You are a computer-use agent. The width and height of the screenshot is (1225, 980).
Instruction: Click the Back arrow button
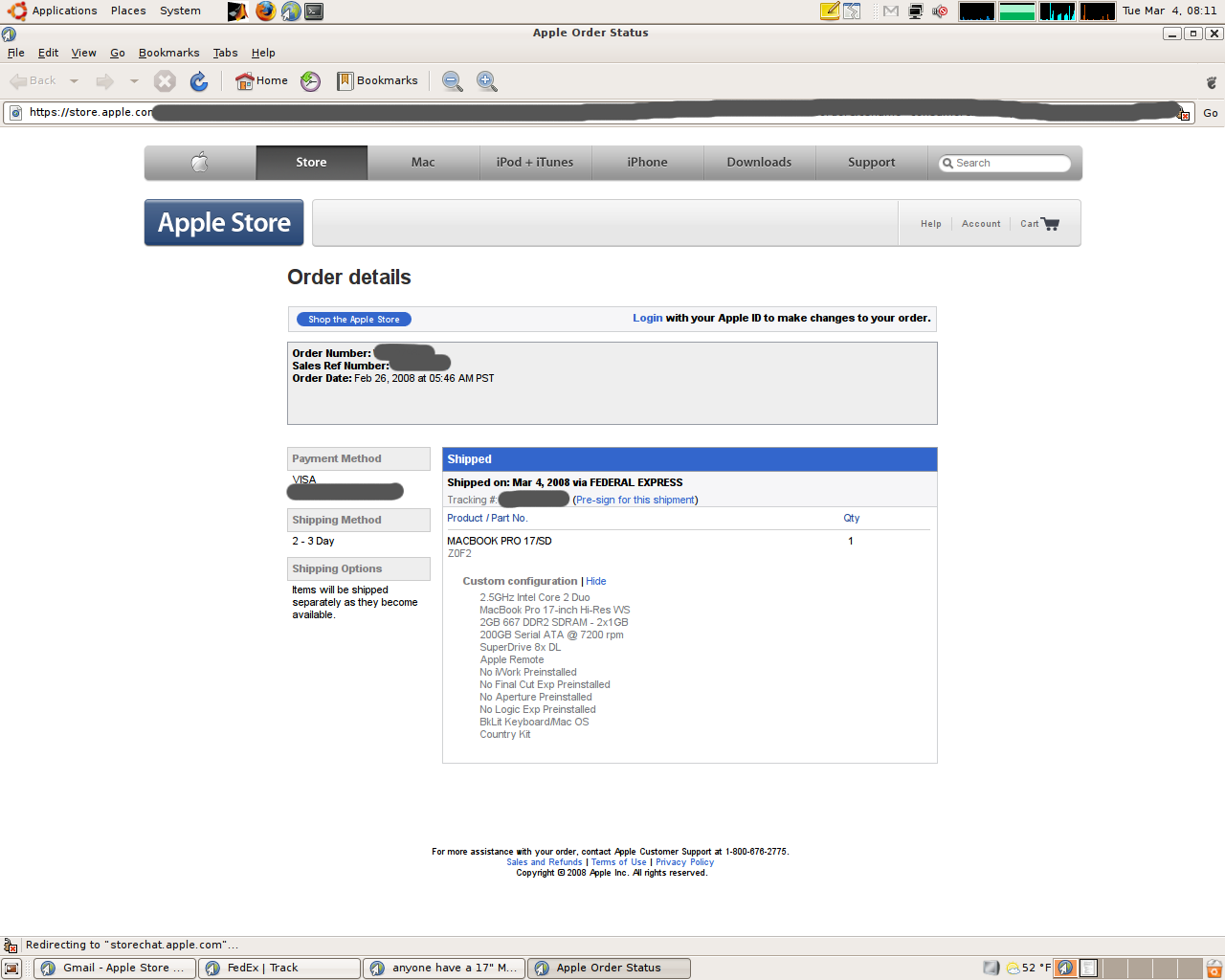pos(33,81)
